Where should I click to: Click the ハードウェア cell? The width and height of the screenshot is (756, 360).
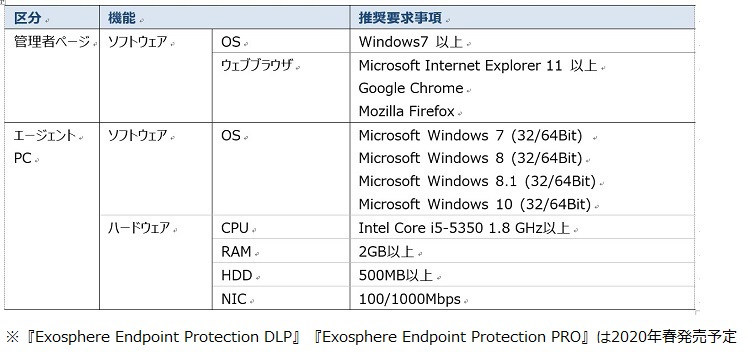coord(156,262)
